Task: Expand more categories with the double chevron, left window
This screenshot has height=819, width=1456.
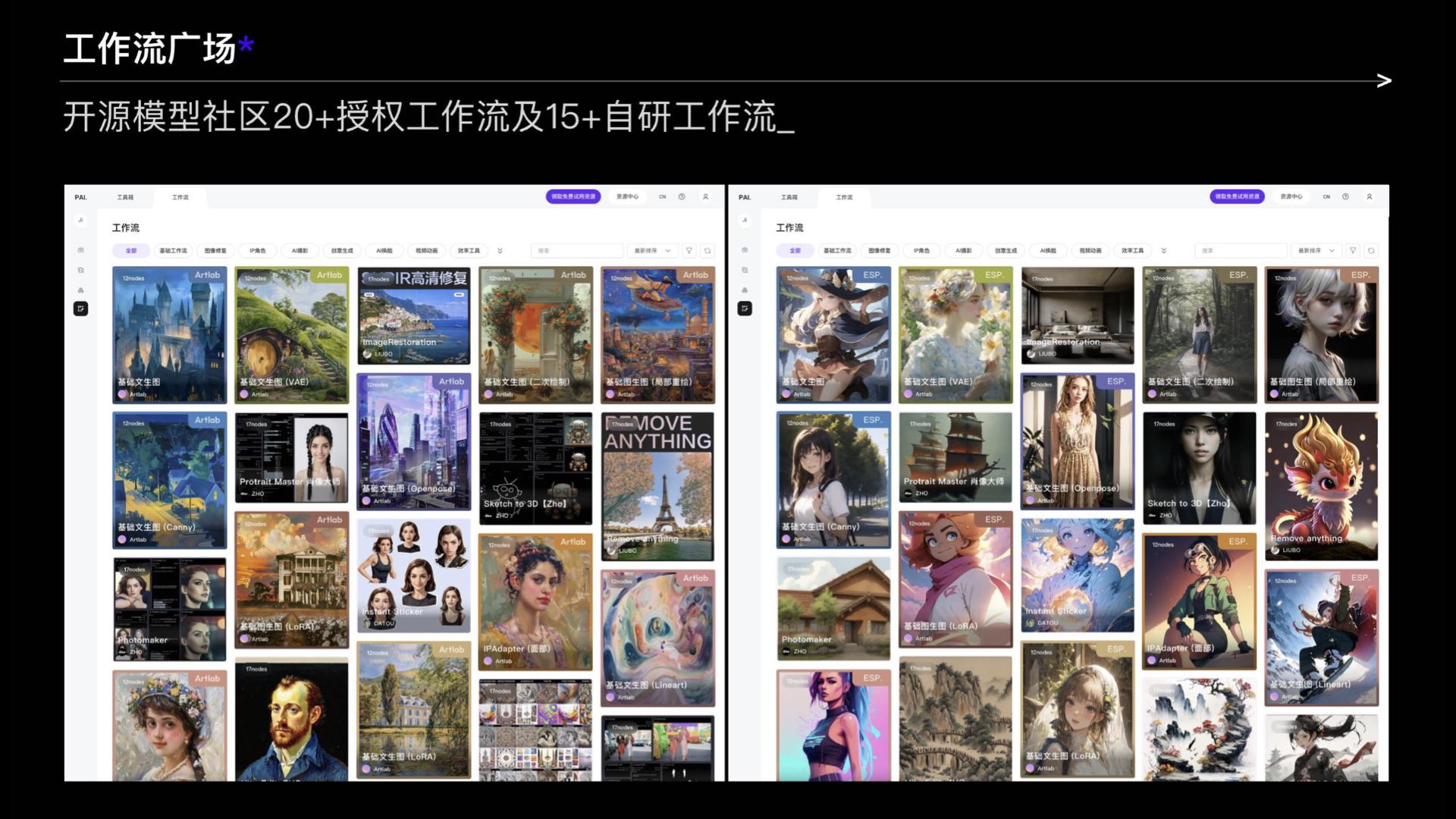Action: point(500,250)
